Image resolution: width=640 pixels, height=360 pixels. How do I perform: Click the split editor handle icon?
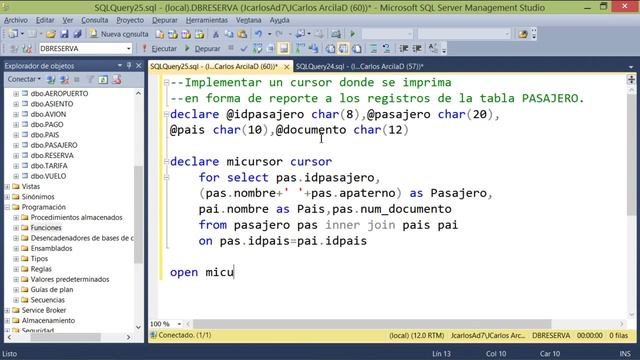pos(631,79)
